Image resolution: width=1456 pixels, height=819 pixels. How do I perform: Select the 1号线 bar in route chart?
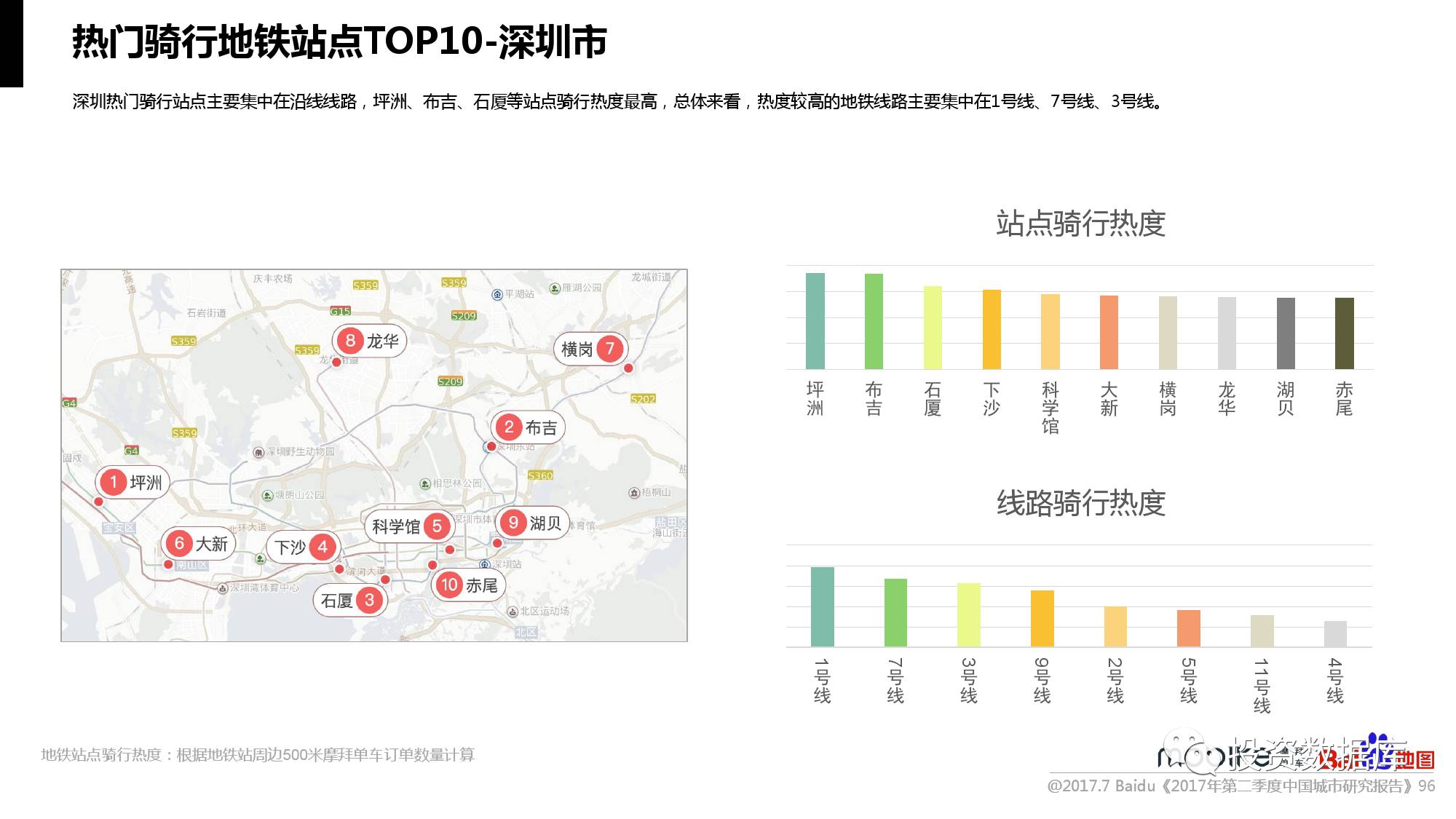[822, 606]
